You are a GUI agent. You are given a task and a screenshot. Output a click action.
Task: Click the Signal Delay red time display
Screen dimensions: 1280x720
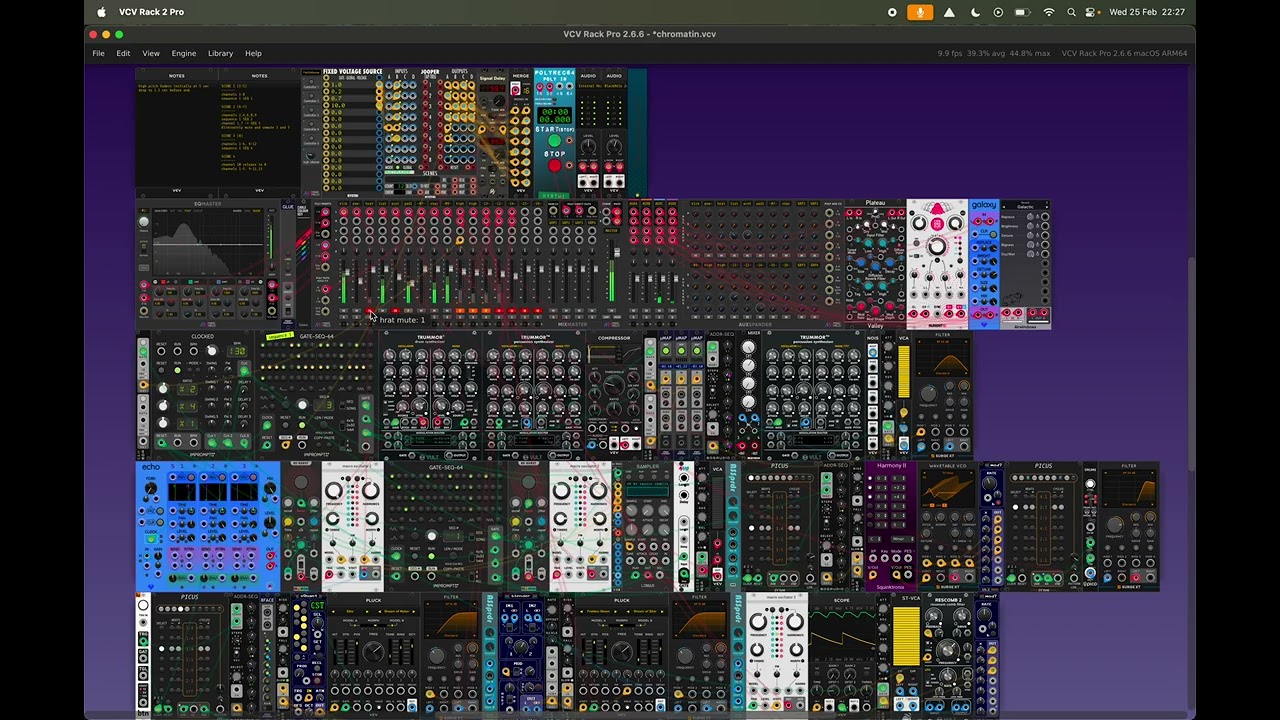(493, 88)
